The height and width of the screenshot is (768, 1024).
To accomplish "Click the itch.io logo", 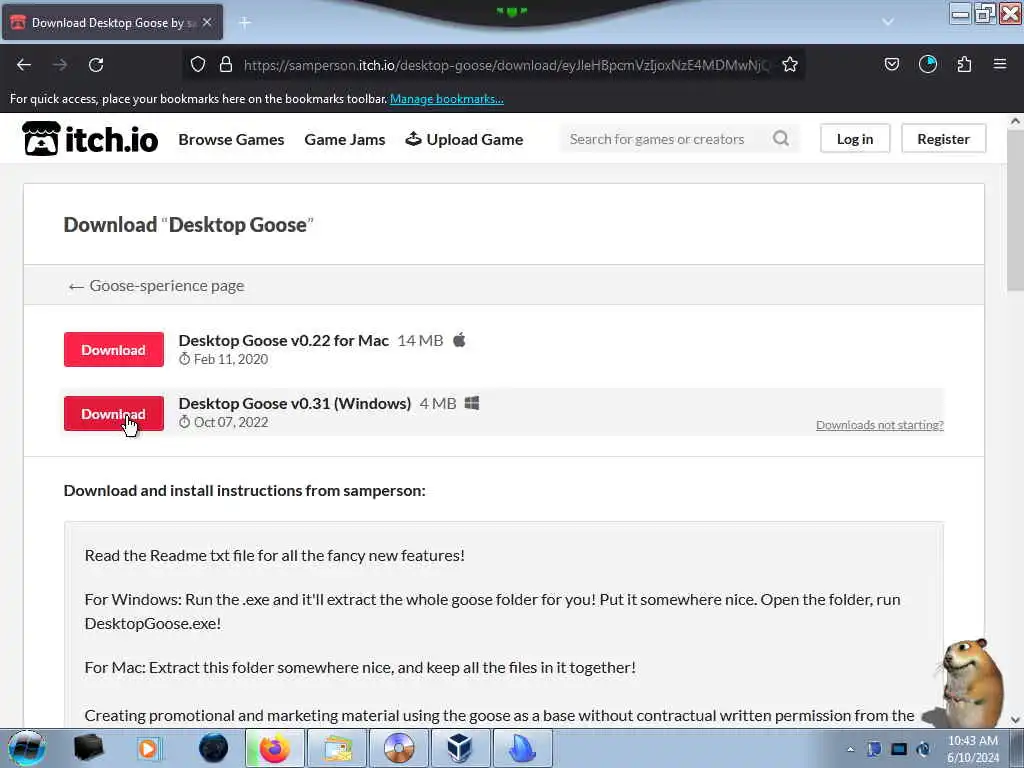I will [x=90, y=138].
